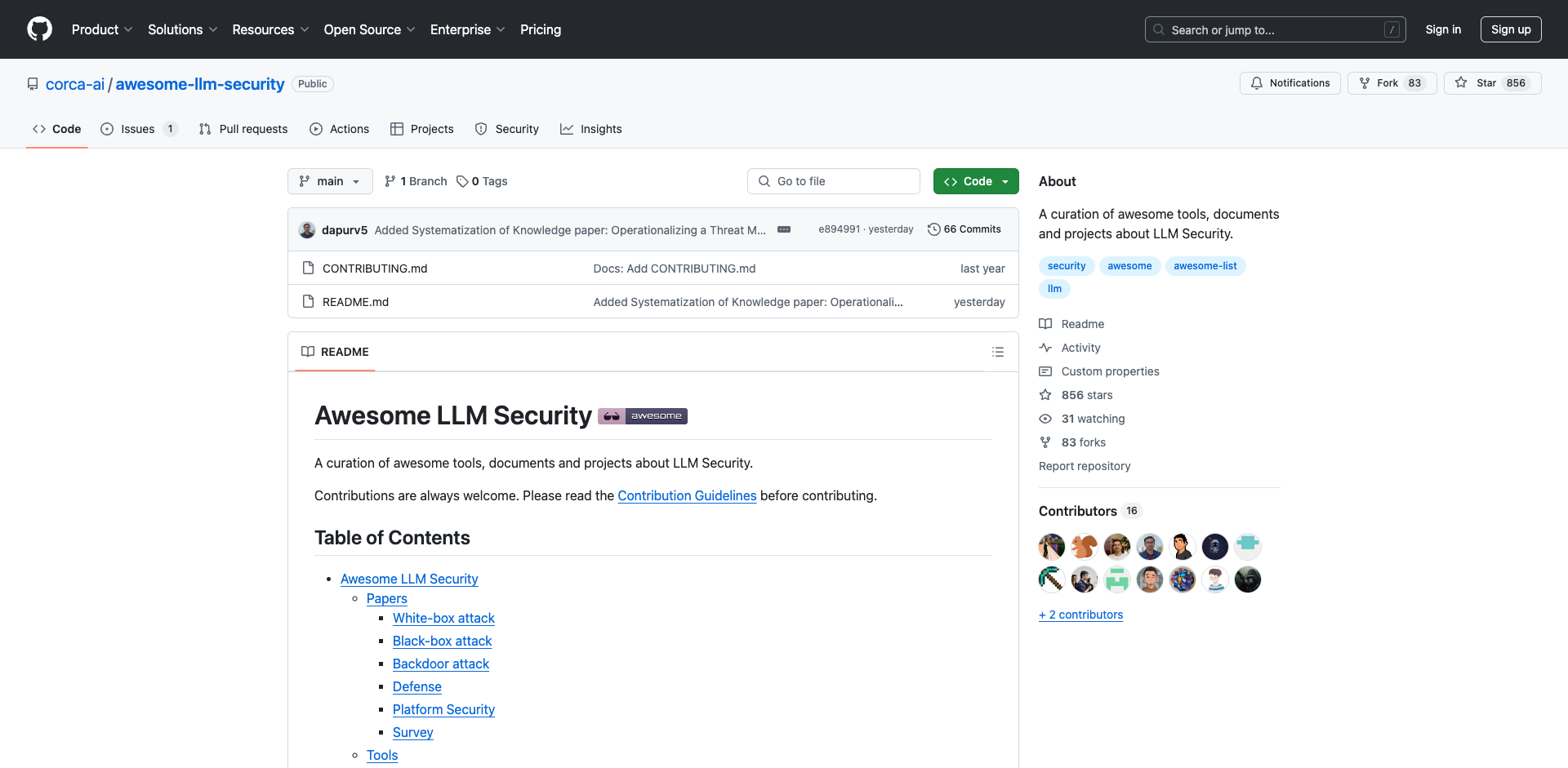The height and width of the screenshot is (768, 1568).
Task: Click the awesome-list topic tag
Action: click(1205, 266)
